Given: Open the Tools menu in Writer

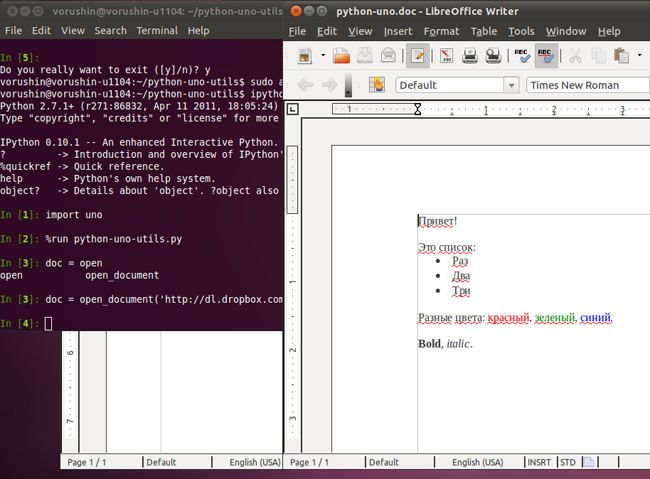Looking at the screenshot, I should pyautogui.click(x=521, y=32).
